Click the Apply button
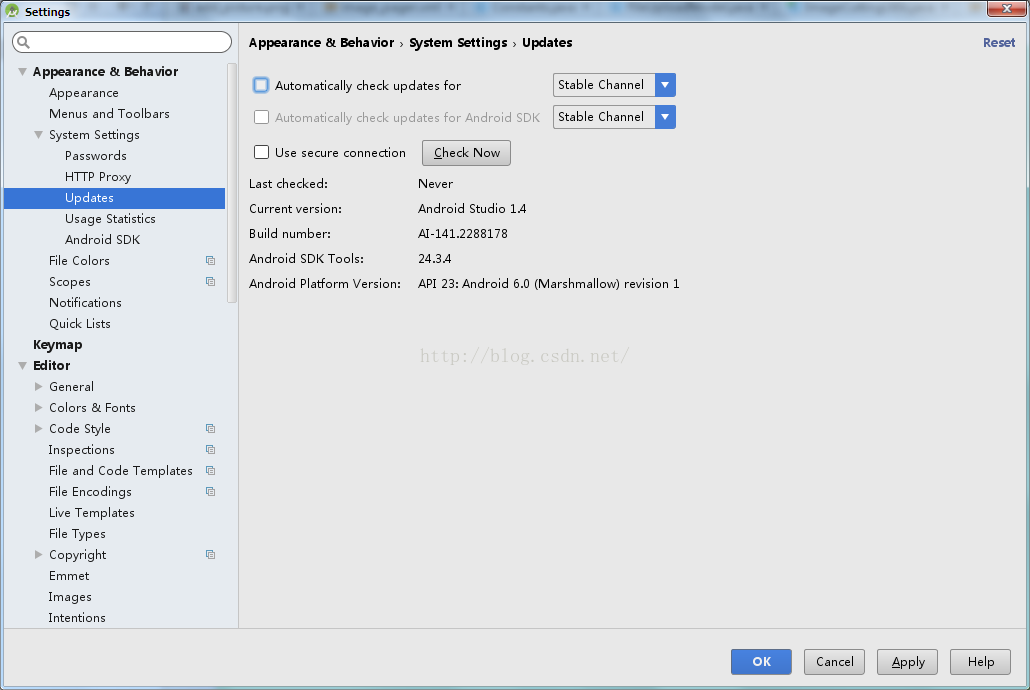The image size is (1030, 690). [907, 662]
